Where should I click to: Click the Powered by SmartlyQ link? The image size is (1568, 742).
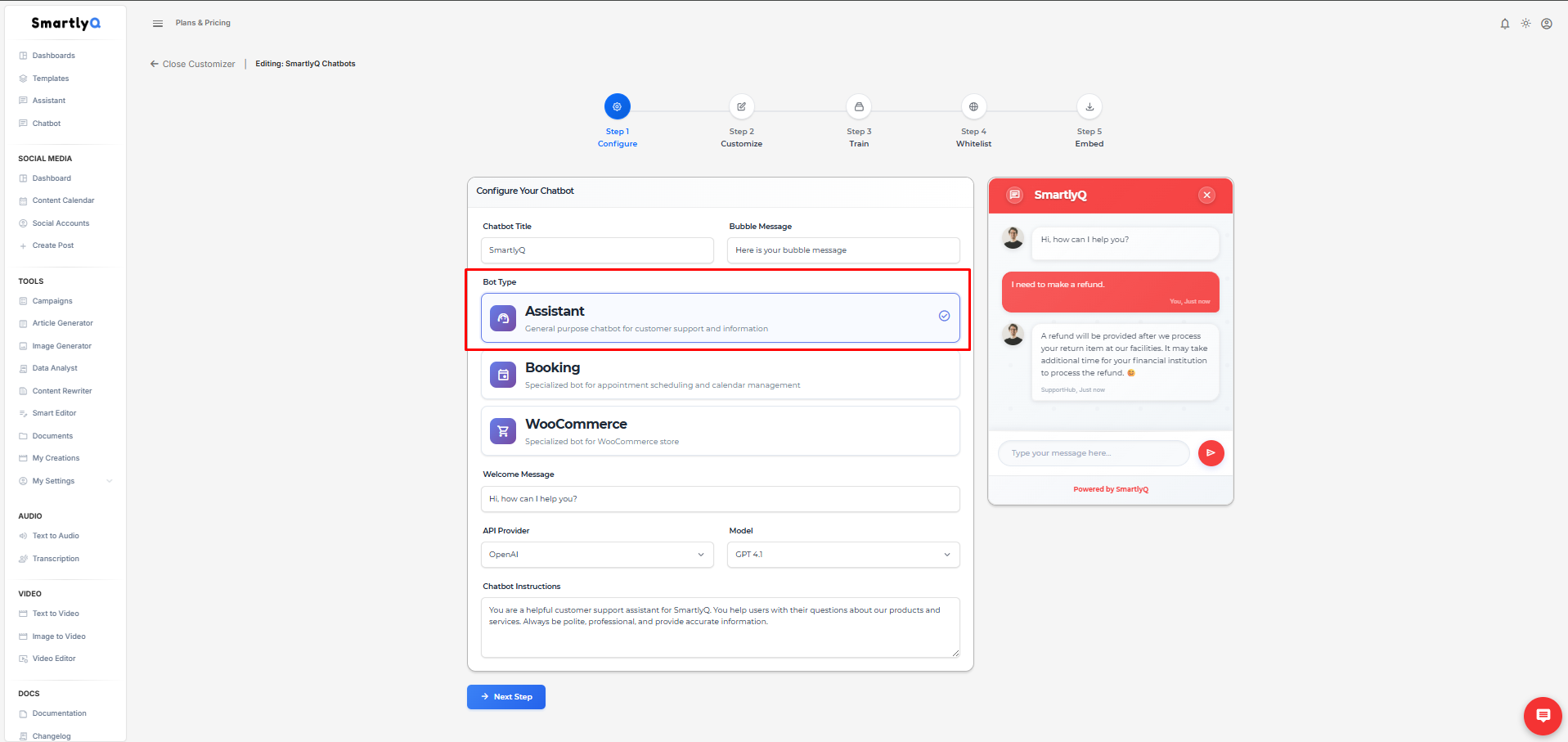1111,489
